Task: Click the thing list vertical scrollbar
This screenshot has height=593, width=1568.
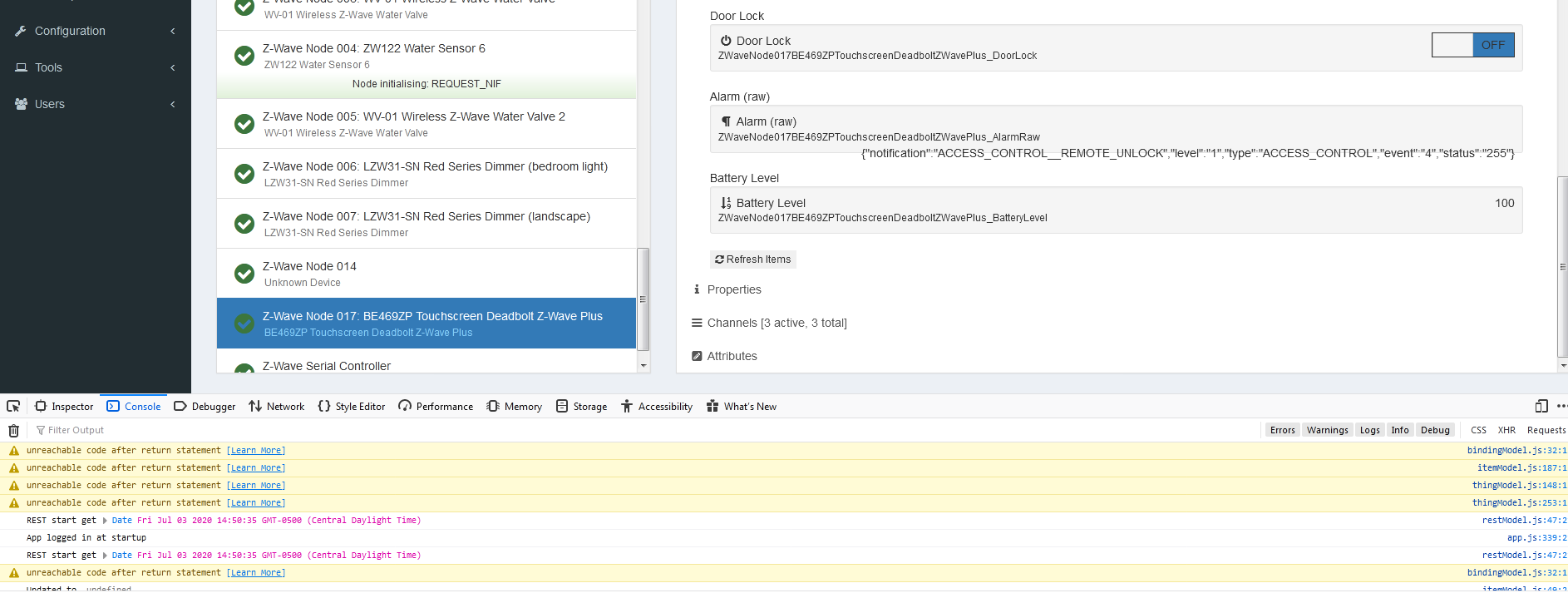Action: pos(643,299)
